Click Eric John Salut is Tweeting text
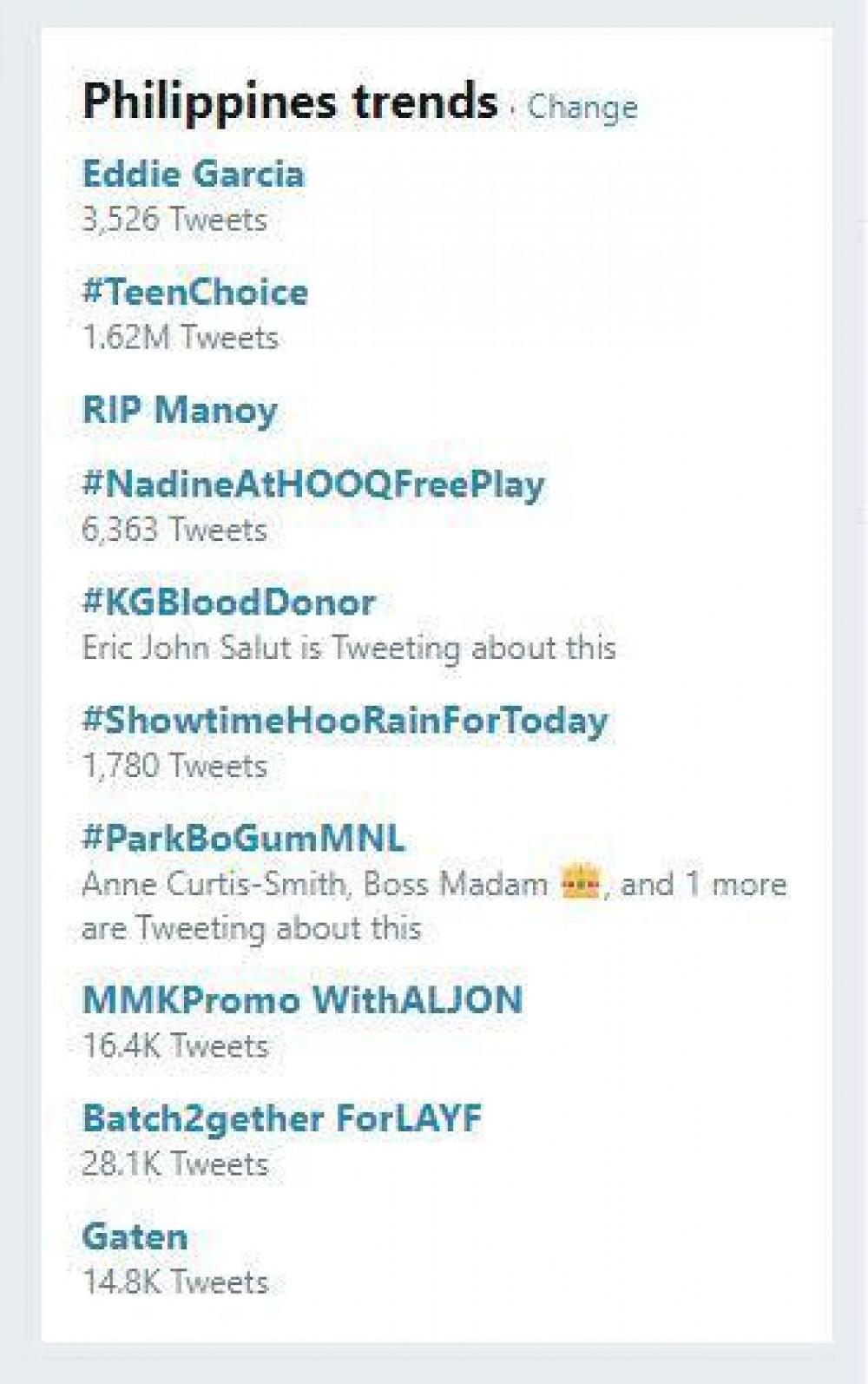The height and width of the screenshot is (1384, 868). click(348, 648)
